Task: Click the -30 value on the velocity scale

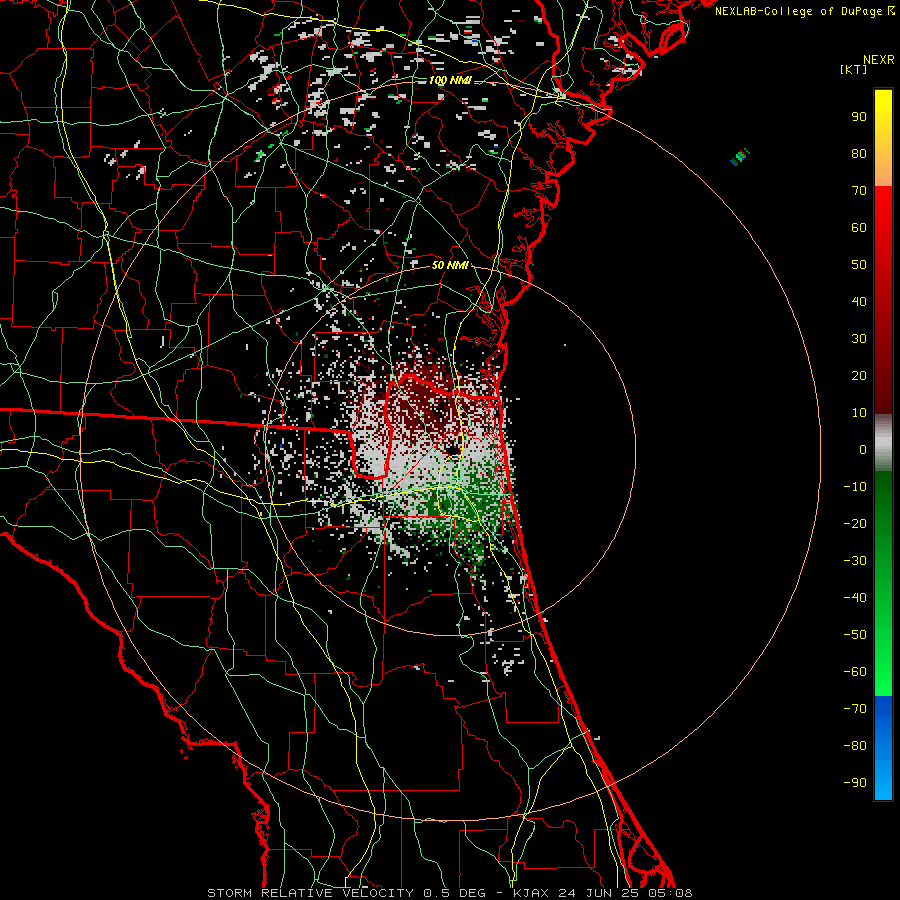Action: 855,561
